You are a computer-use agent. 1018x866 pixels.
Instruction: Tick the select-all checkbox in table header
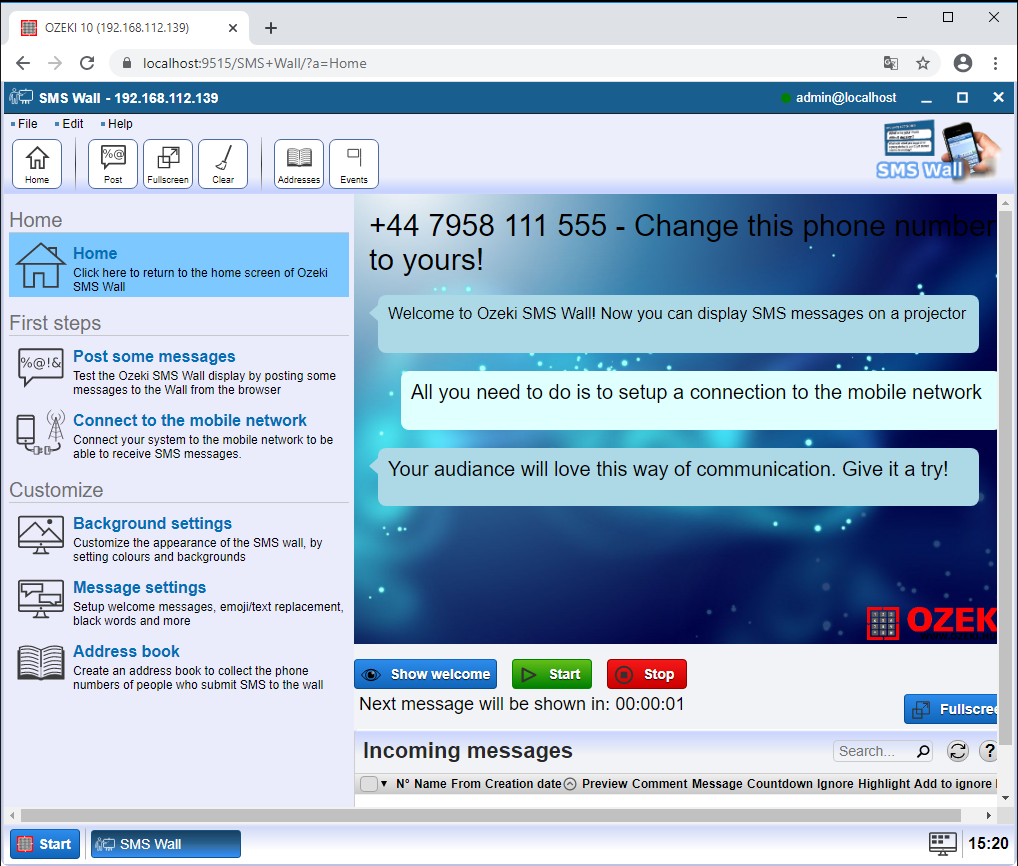click(369, 784)
